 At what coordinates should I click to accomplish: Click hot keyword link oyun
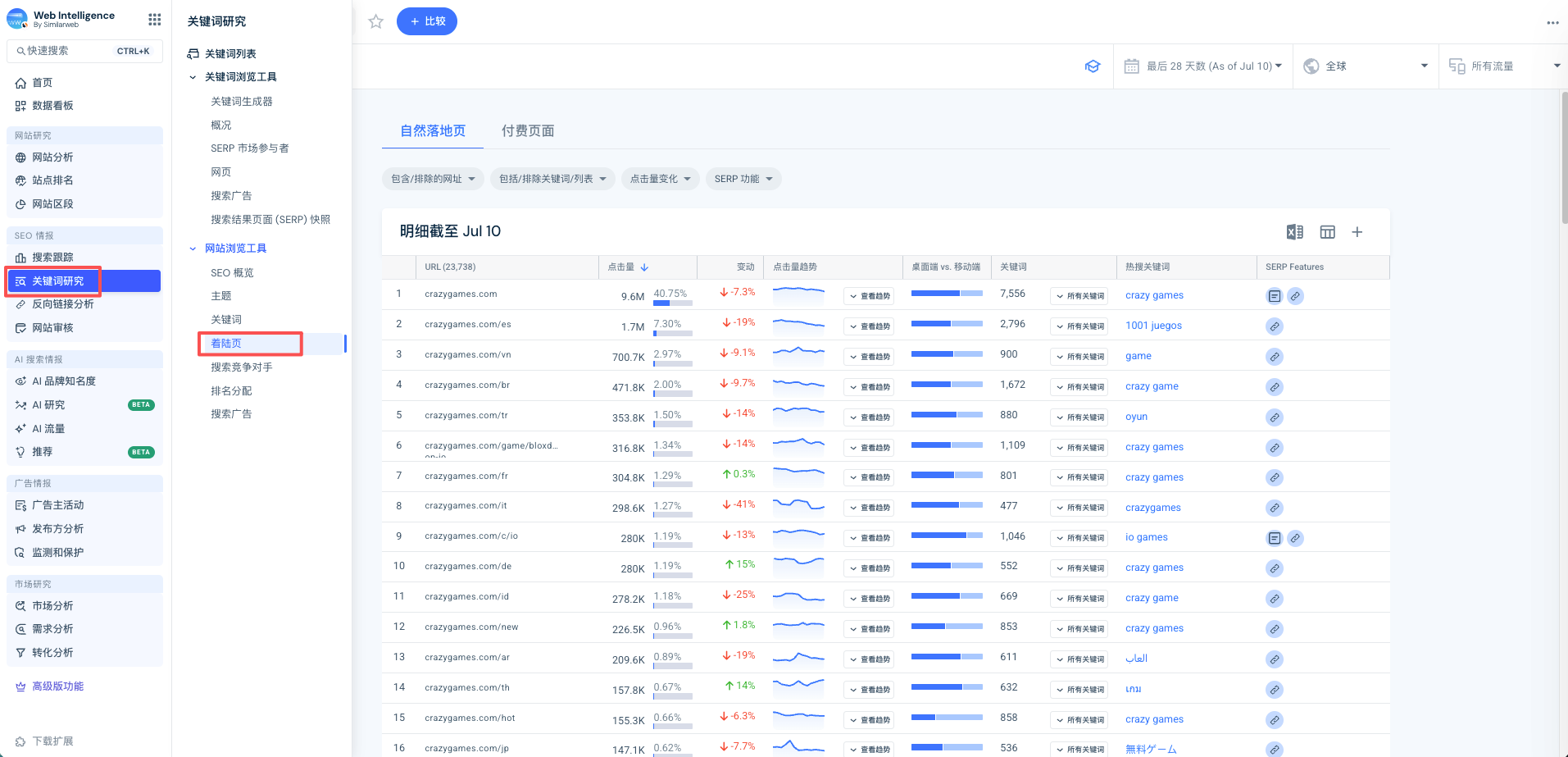click(x=1136, y=417)
